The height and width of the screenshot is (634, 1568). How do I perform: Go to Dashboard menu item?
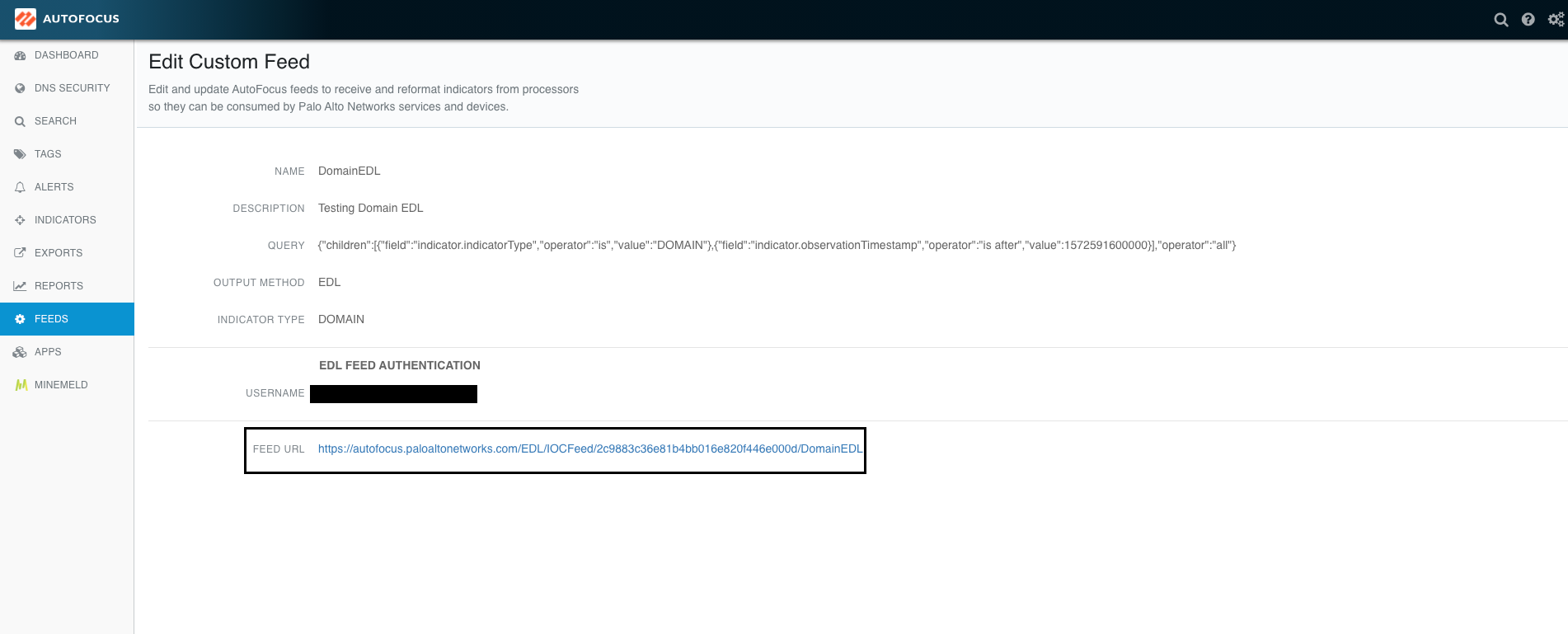pos(67,55)
